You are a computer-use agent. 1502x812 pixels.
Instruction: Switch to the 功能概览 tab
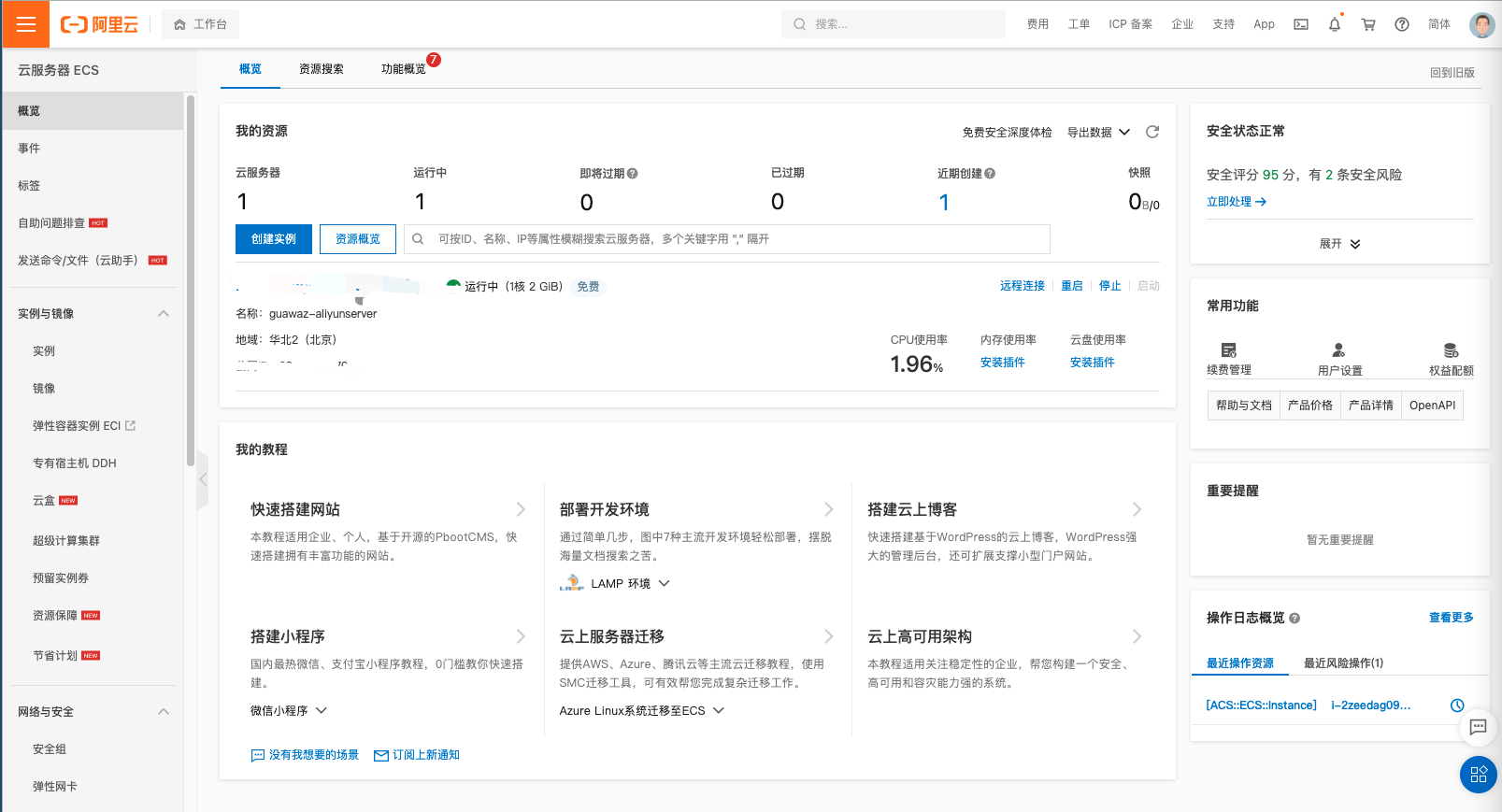[x=404, y=69]
